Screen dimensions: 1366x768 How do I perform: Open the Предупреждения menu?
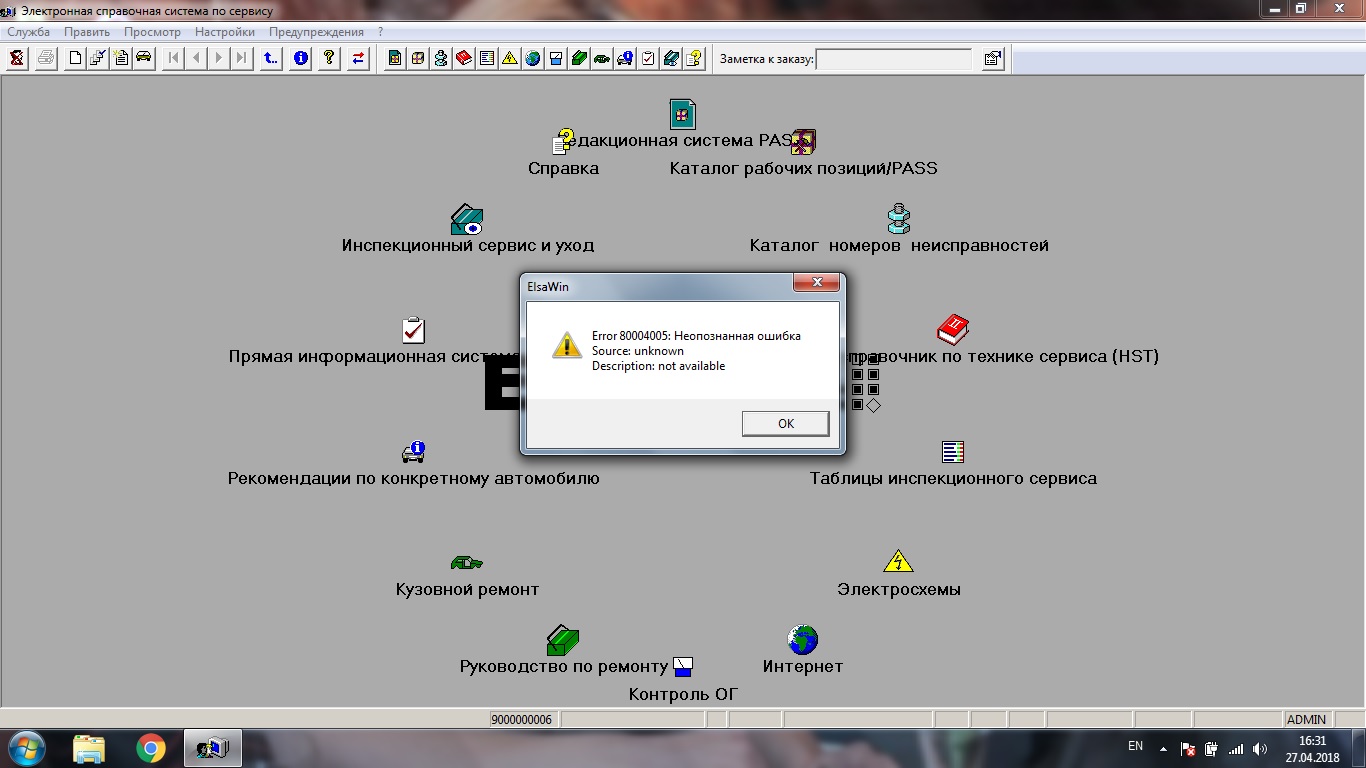click(316, 32)
